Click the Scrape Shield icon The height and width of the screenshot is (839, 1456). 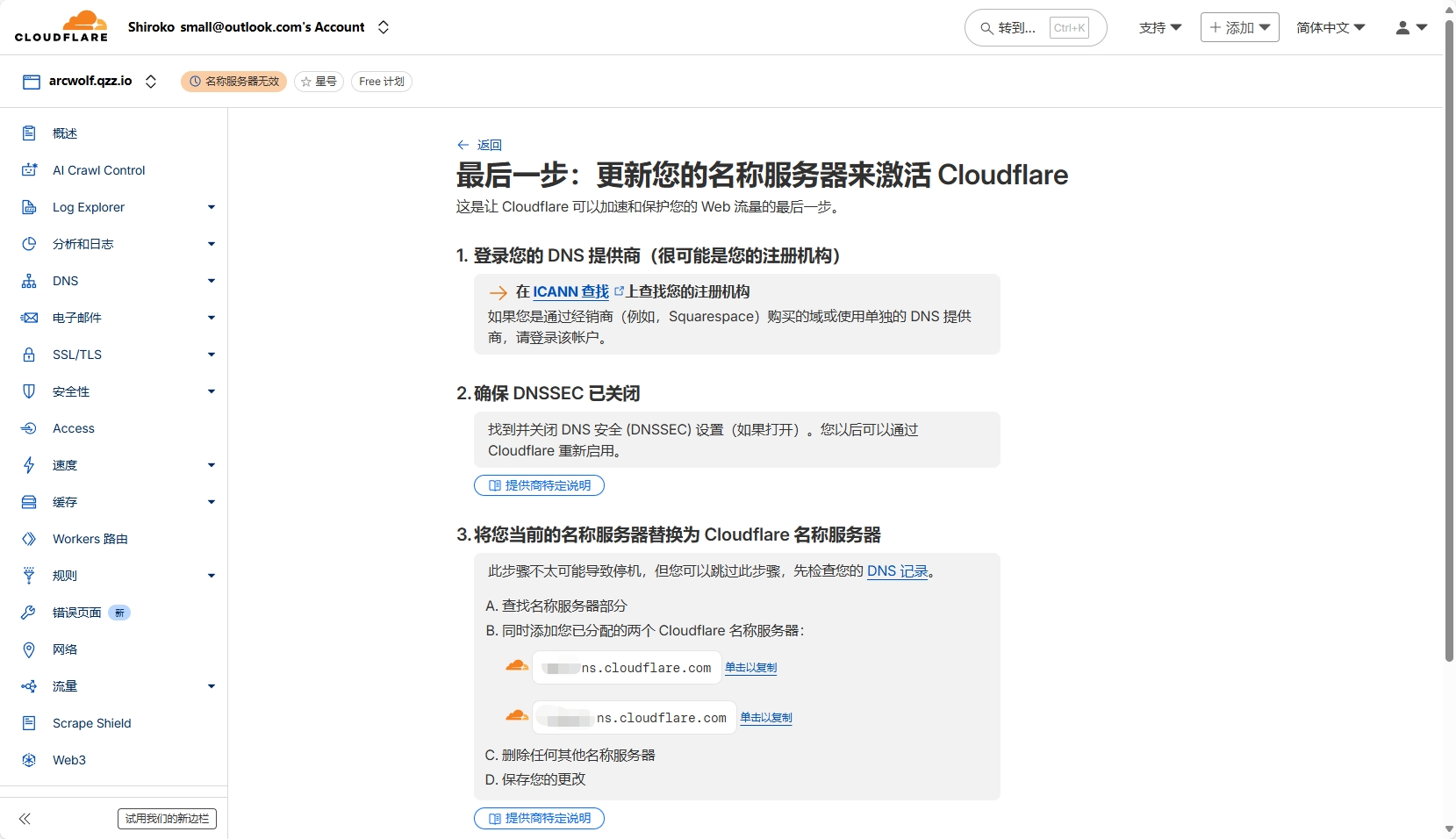[x=29, y=723]
